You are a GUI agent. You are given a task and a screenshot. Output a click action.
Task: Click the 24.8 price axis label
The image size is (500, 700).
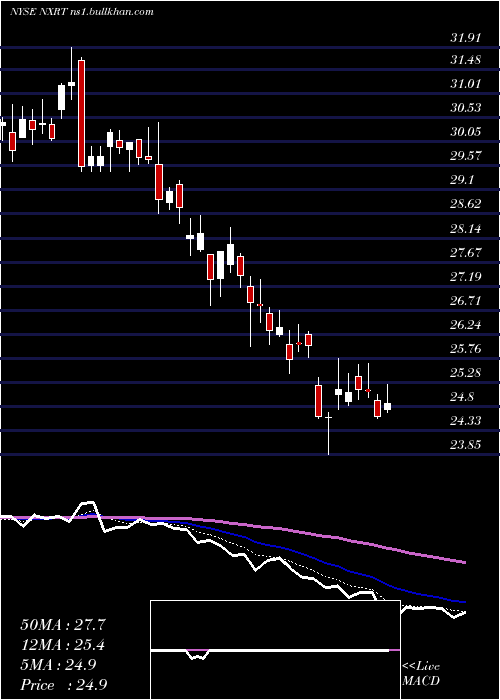462,397
